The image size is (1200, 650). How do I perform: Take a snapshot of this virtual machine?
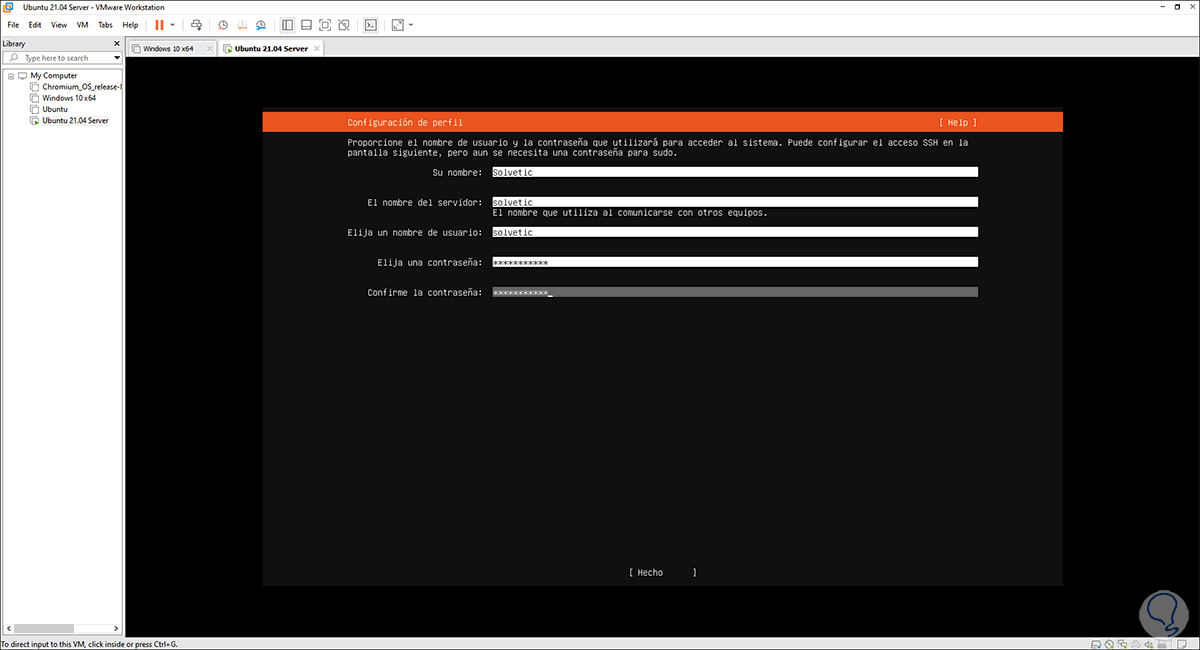click(223, 24)
